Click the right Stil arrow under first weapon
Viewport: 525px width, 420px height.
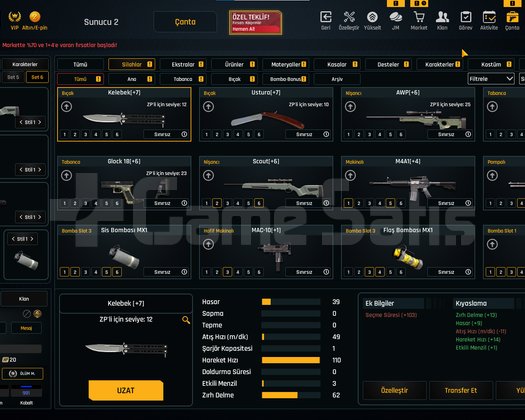[40, 122]
